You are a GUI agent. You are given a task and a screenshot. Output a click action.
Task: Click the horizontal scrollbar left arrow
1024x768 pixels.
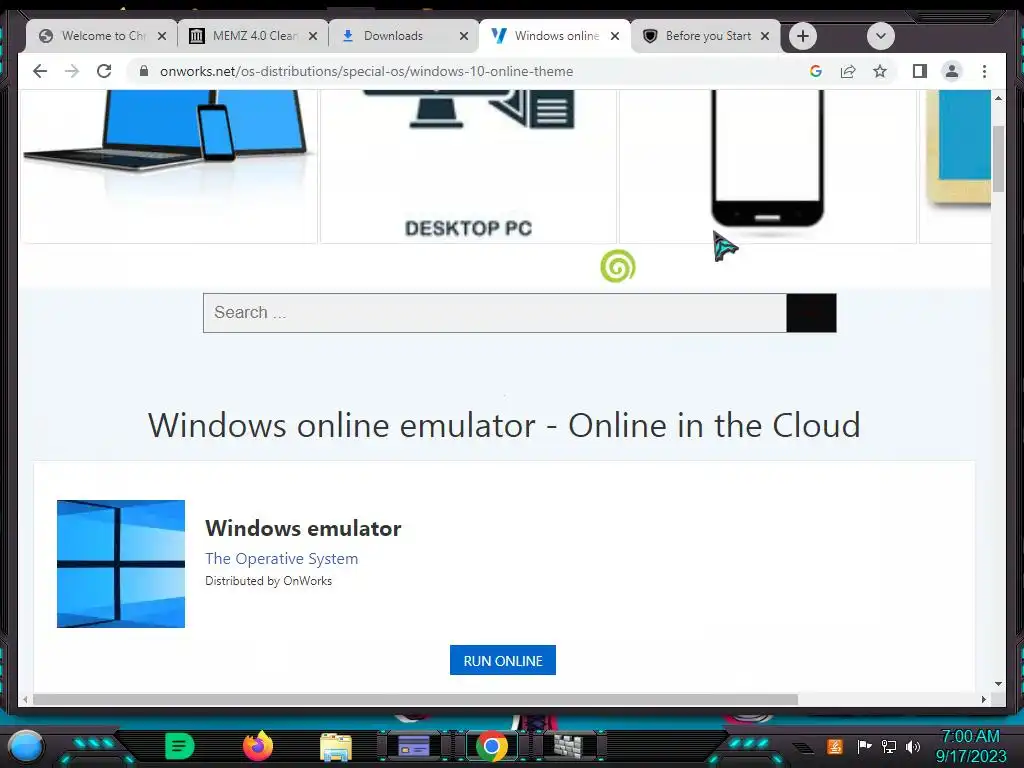tap(25, 699)
